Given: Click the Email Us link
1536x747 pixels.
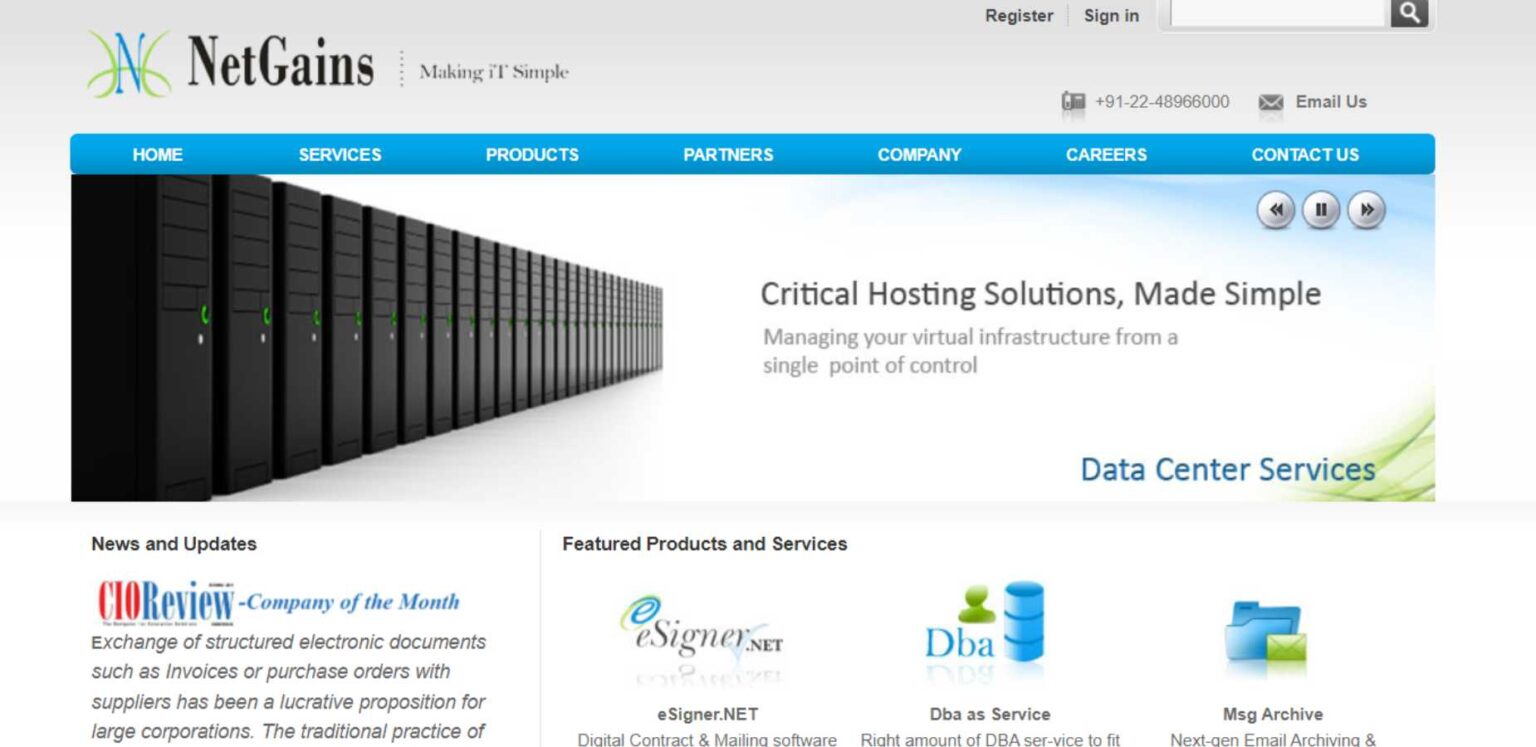Looking at the screenshot, I should tap(1330, 102).
